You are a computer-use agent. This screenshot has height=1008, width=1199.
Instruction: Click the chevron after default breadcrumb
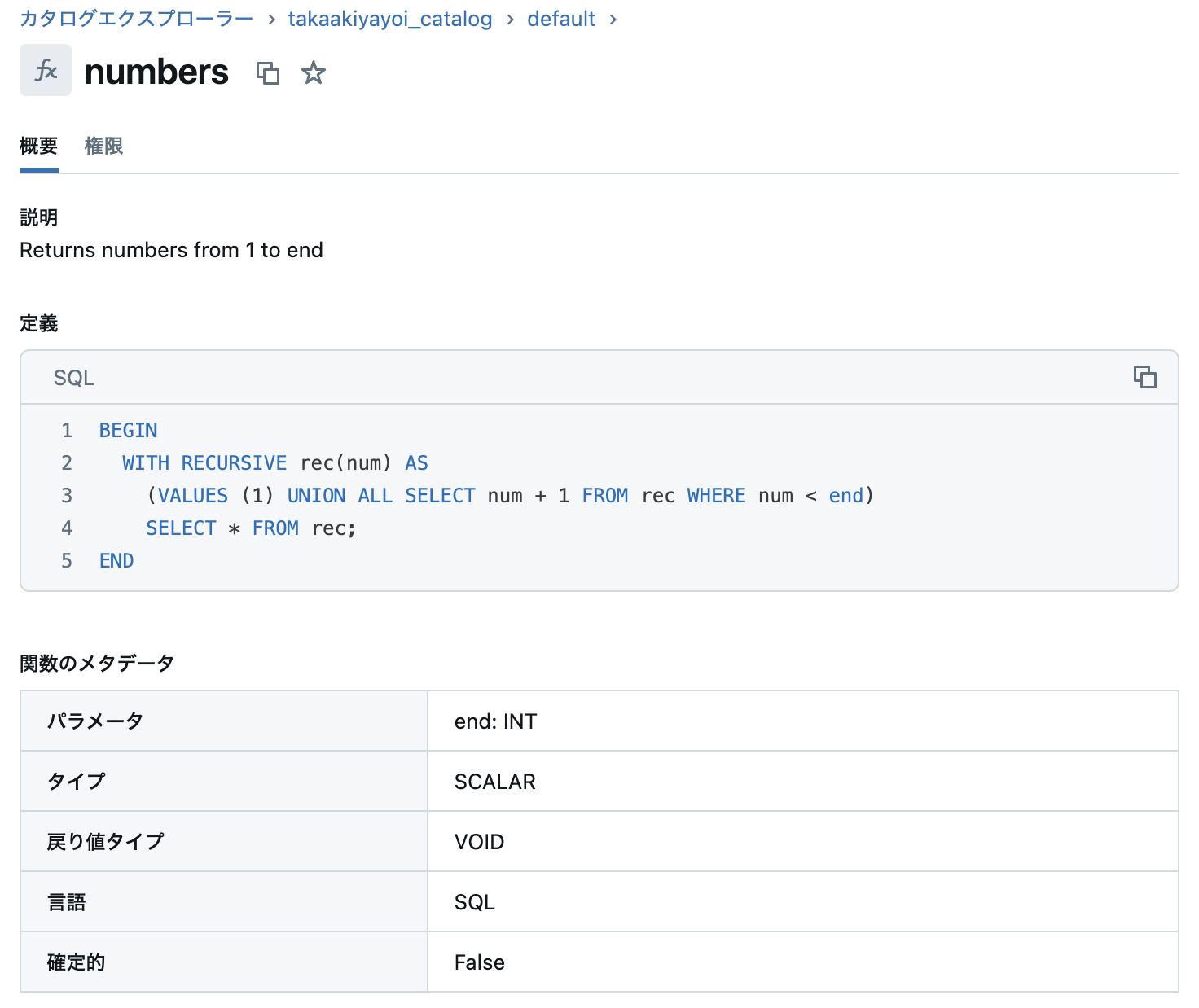[613, 20]
